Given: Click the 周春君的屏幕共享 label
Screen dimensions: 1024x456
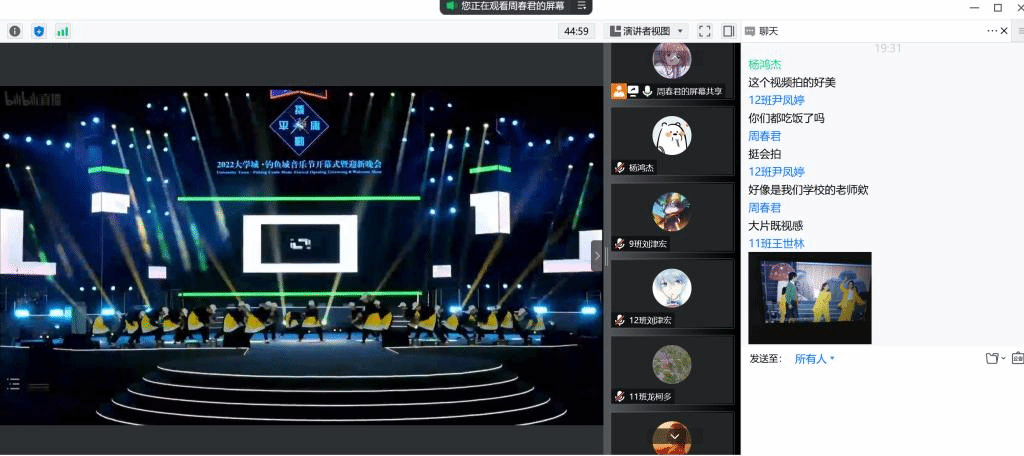Looking at the screenshot, I should pos(690,91).
